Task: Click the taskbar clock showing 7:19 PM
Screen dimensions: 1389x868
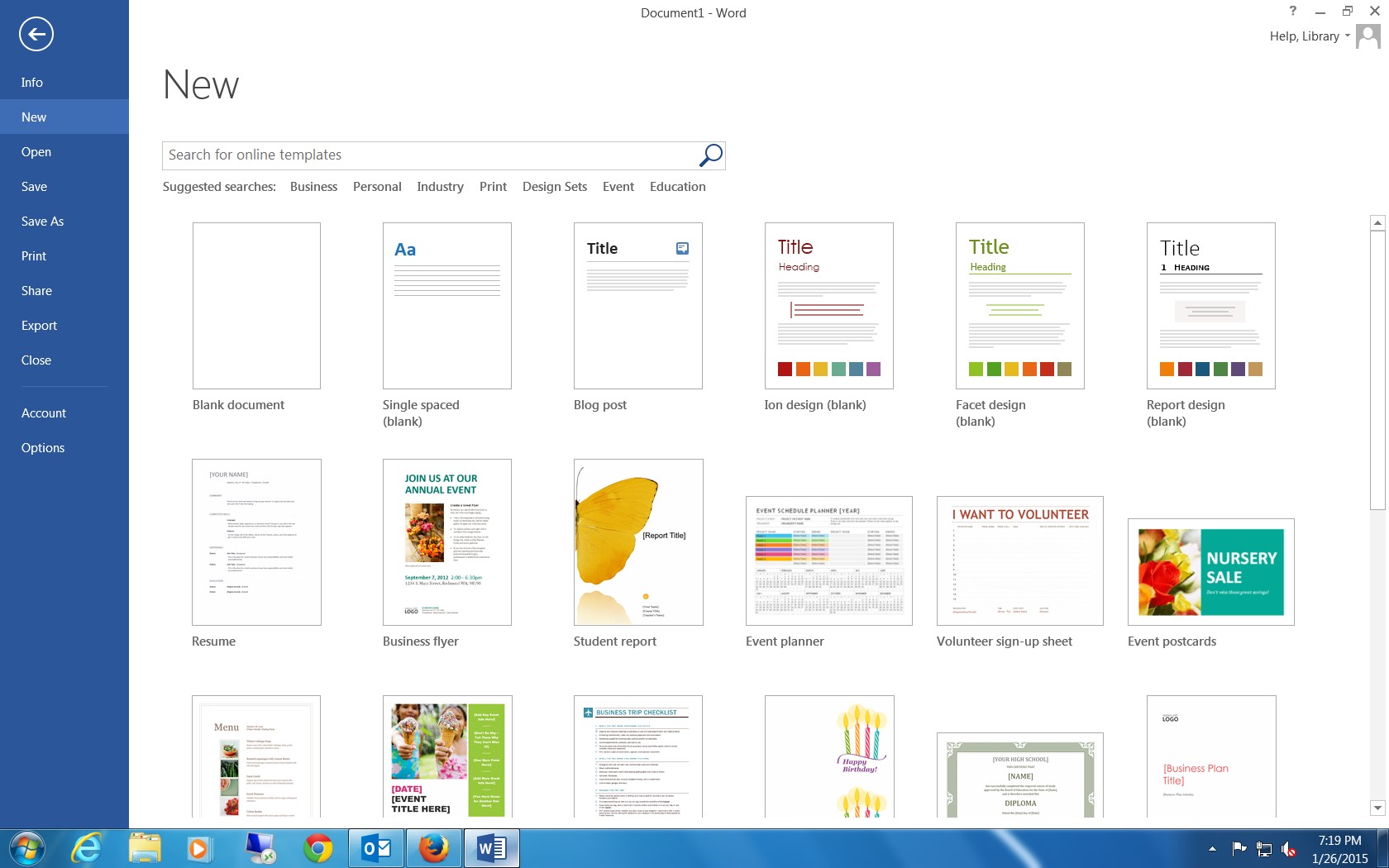Action: click(1339, 849)
